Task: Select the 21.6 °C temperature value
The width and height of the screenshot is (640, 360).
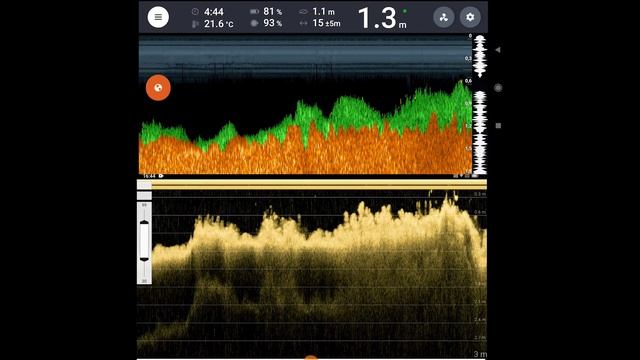Action: 219,24
